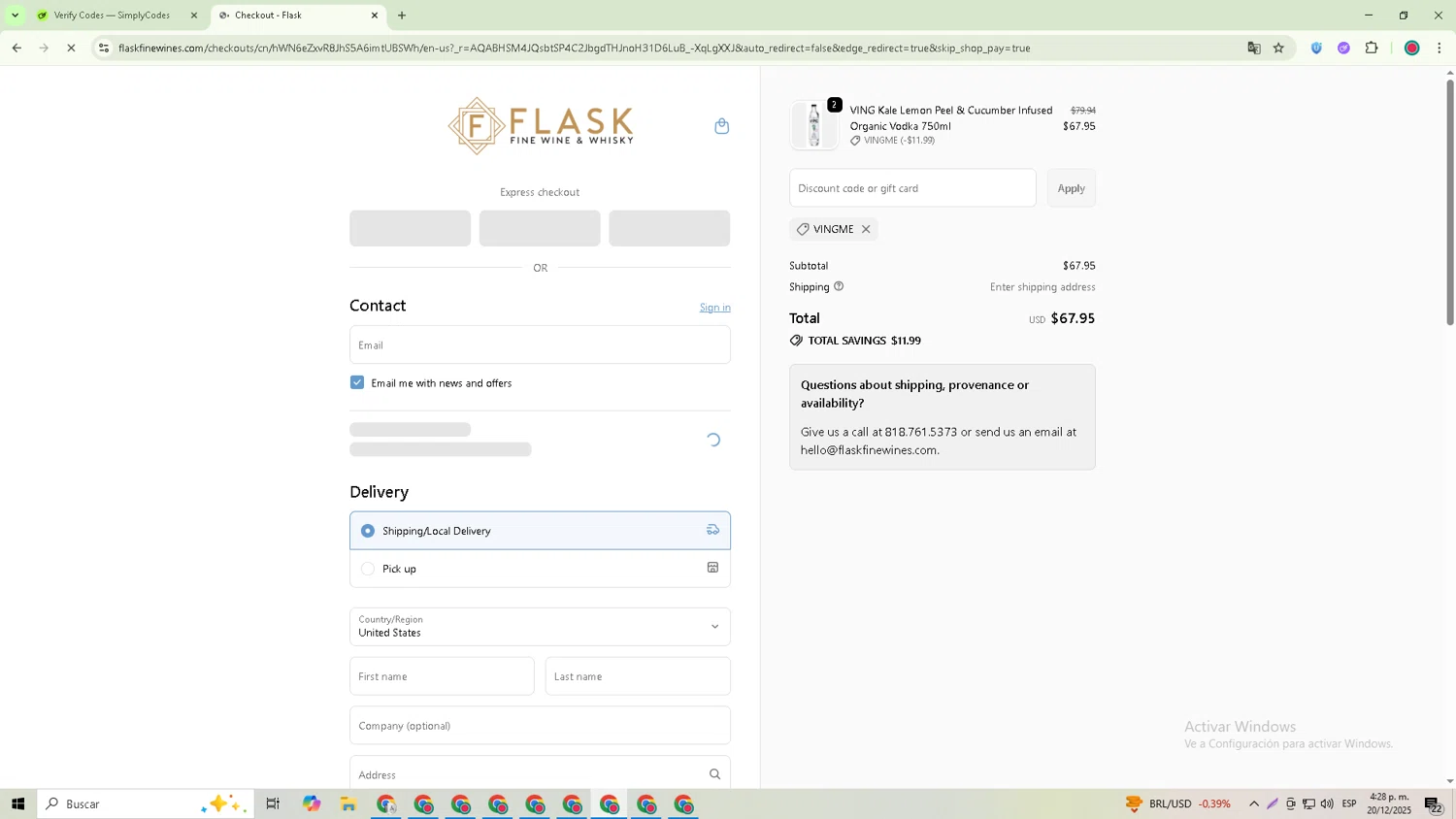The image size is (1456, 819).
Task: Stop loading the page
Action: coord(71,48)
